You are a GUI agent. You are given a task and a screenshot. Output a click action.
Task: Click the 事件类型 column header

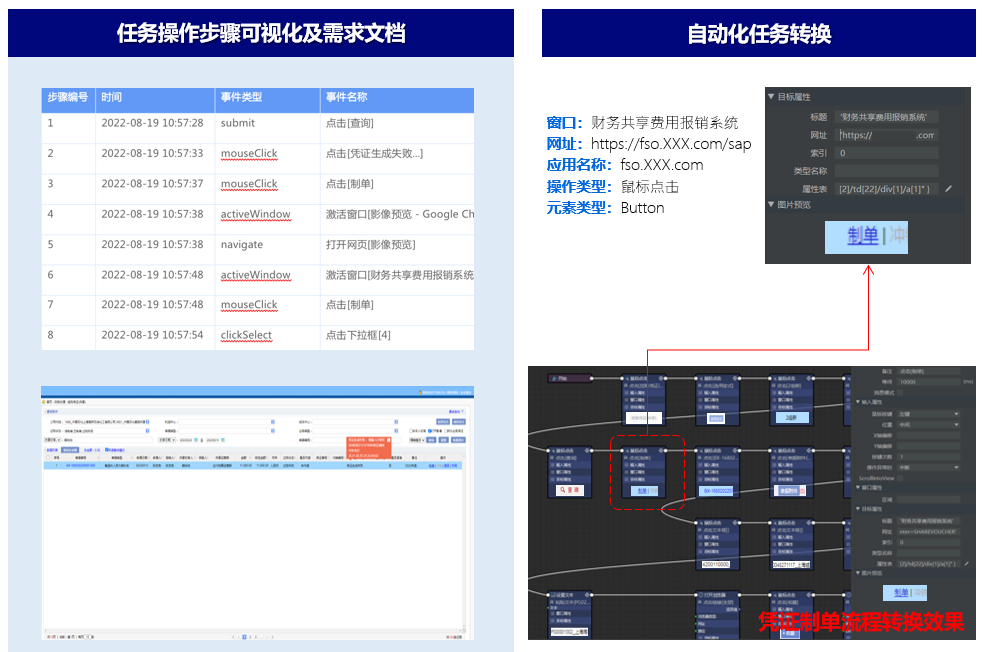242,98
